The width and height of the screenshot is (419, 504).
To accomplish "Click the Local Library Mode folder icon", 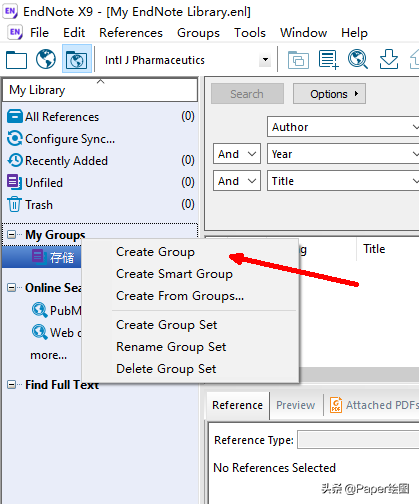I will [x=16, y=60].
